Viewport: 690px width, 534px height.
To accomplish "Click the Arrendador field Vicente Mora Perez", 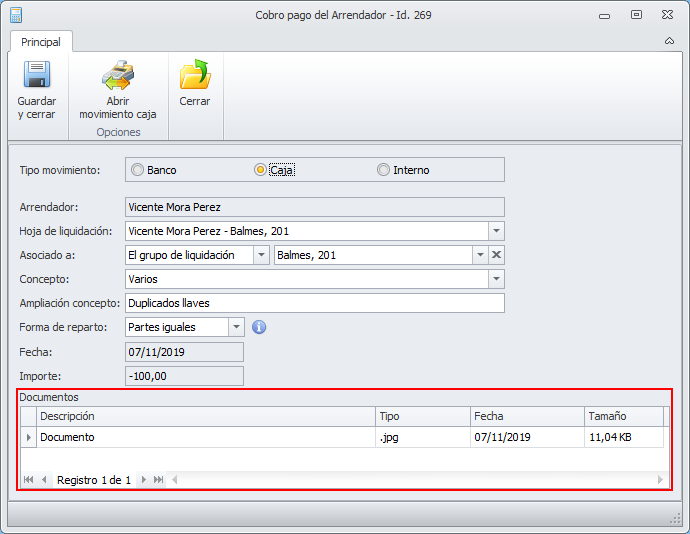I will click(x=315, y=207).
